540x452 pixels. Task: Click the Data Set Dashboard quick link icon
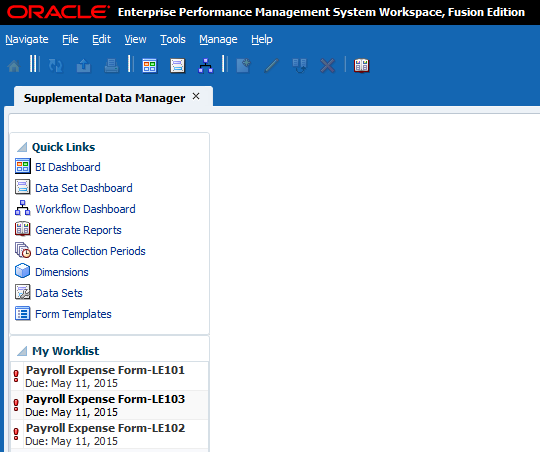(23, 187)
